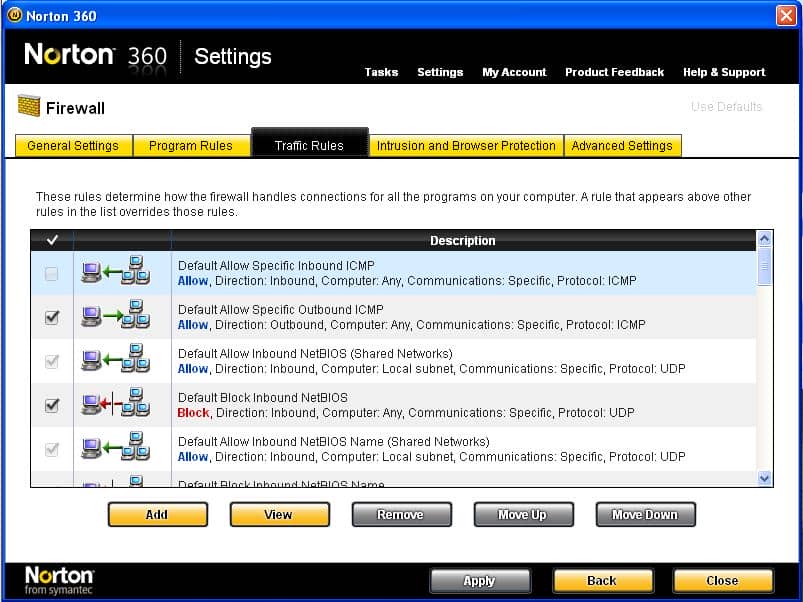Select partially visible 'Default Block Inbound NetBIOS Name' row
This screenshot has height=602, width=803.
(393, 481)
